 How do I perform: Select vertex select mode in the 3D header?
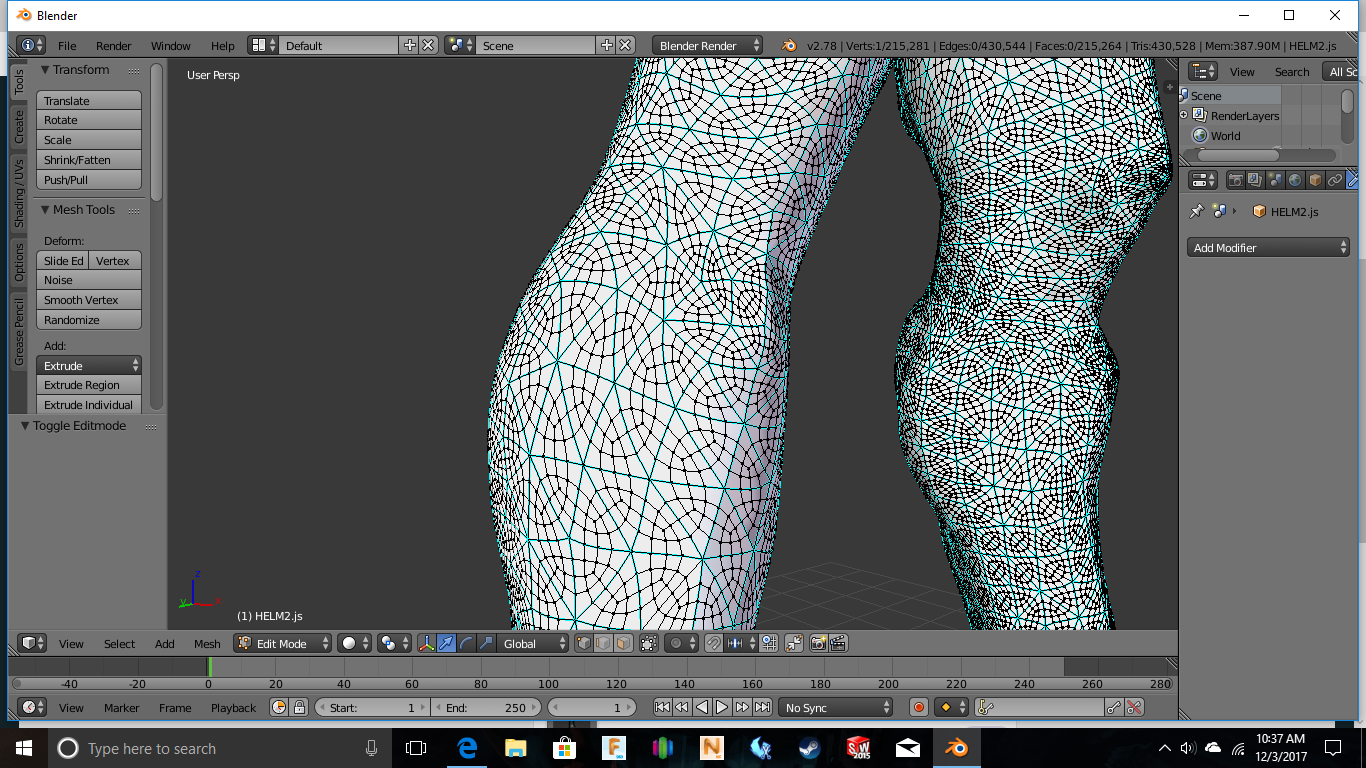coord(583,643)
